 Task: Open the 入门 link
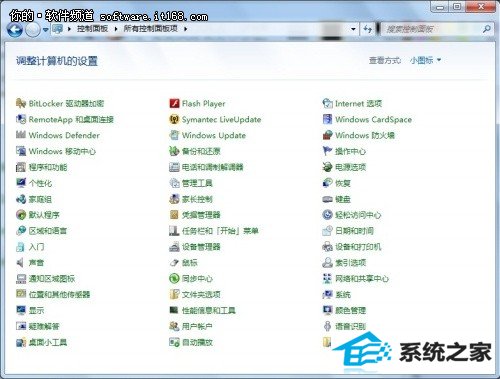tap(36, 247)
